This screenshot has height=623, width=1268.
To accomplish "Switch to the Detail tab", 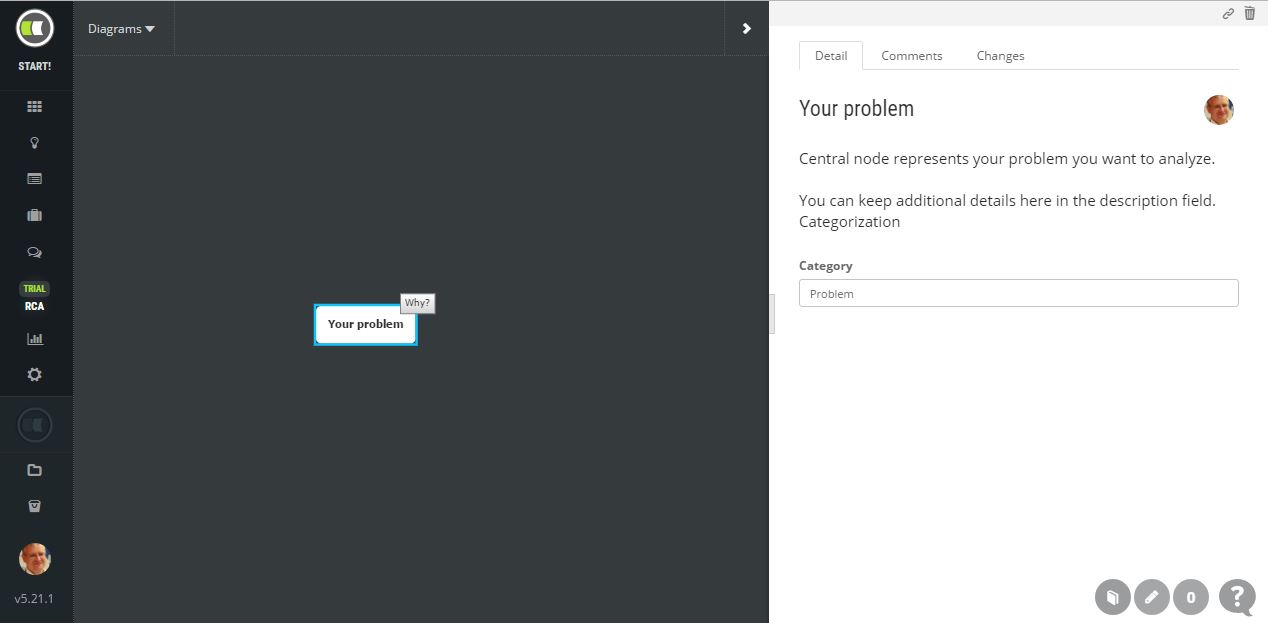I will 831,55.
